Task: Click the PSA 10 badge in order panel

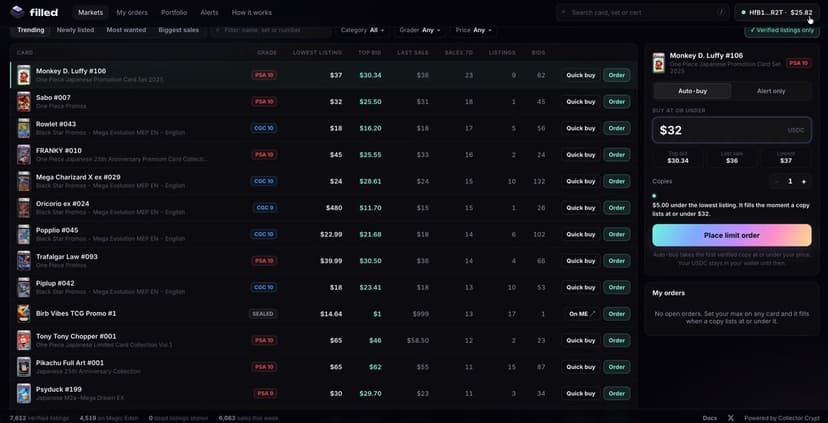Action: click(798, 63)
